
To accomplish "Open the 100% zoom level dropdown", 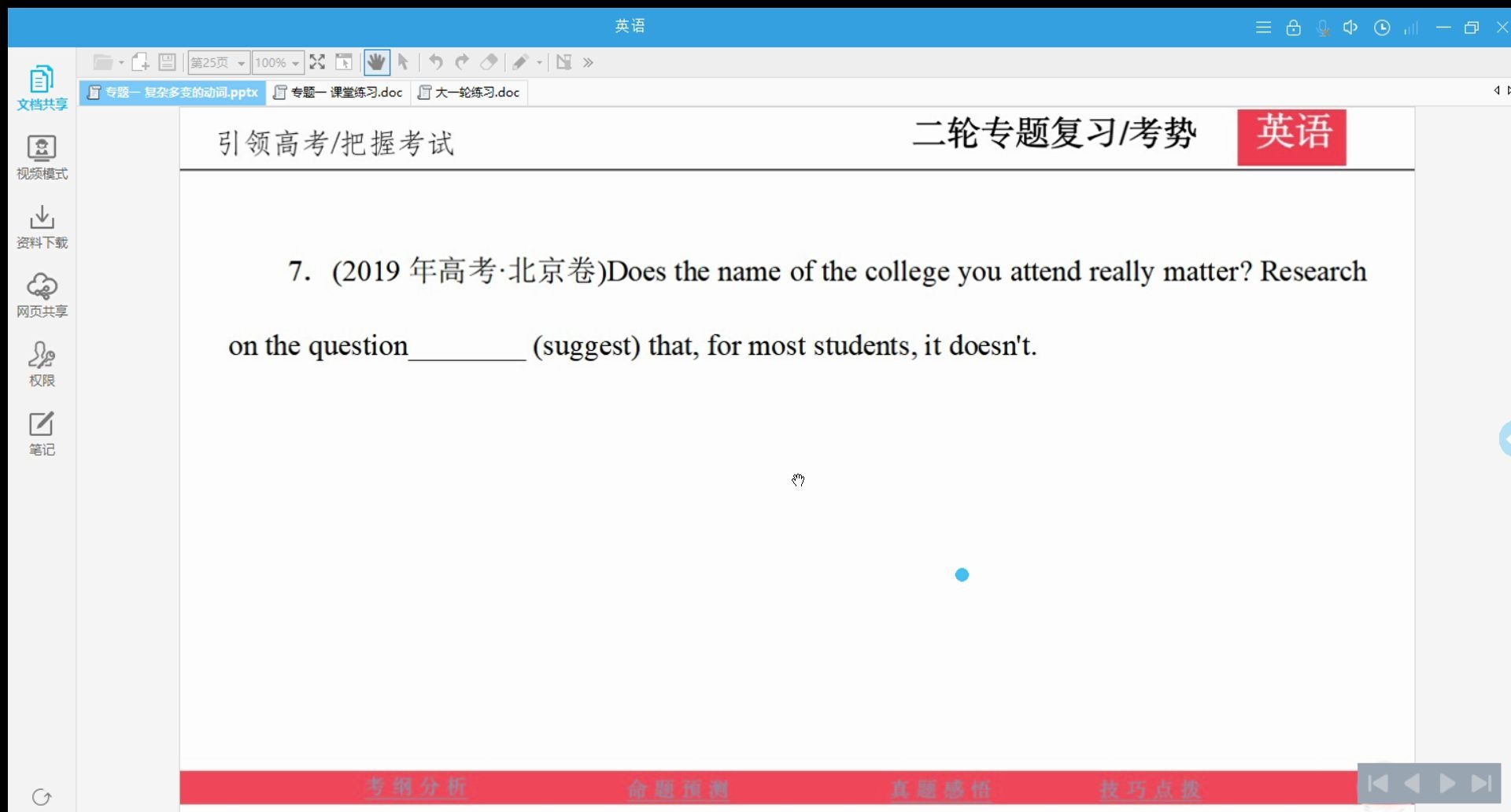I will coord(278,62).
